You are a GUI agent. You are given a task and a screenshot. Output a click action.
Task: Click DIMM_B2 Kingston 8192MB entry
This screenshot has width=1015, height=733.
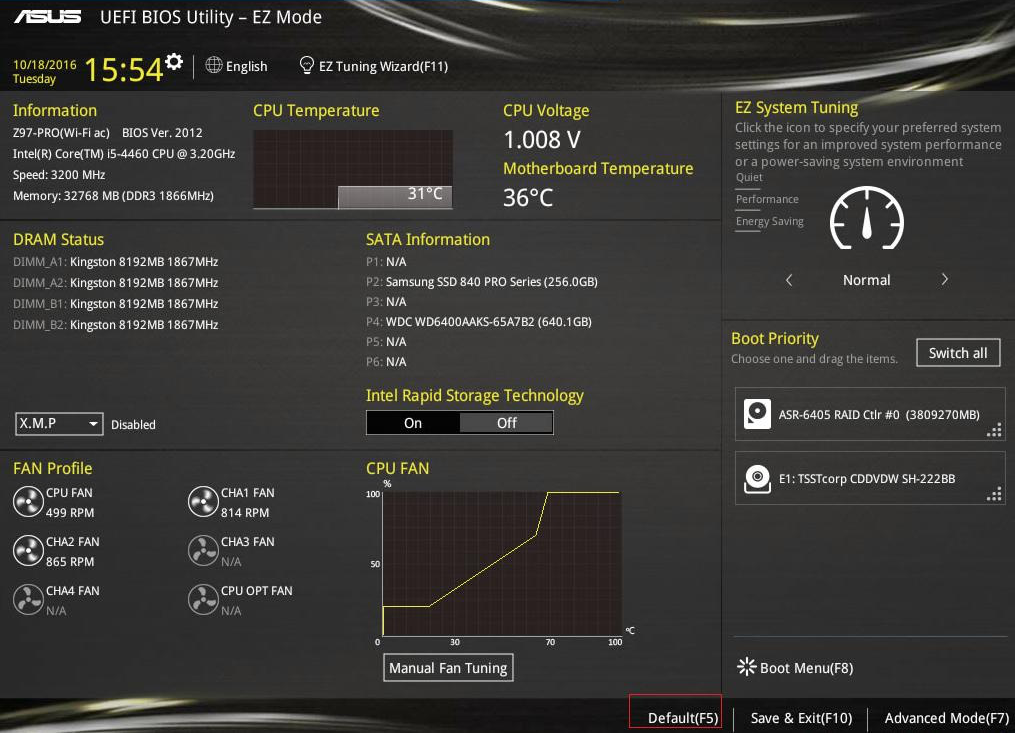(x=115, y=324)
